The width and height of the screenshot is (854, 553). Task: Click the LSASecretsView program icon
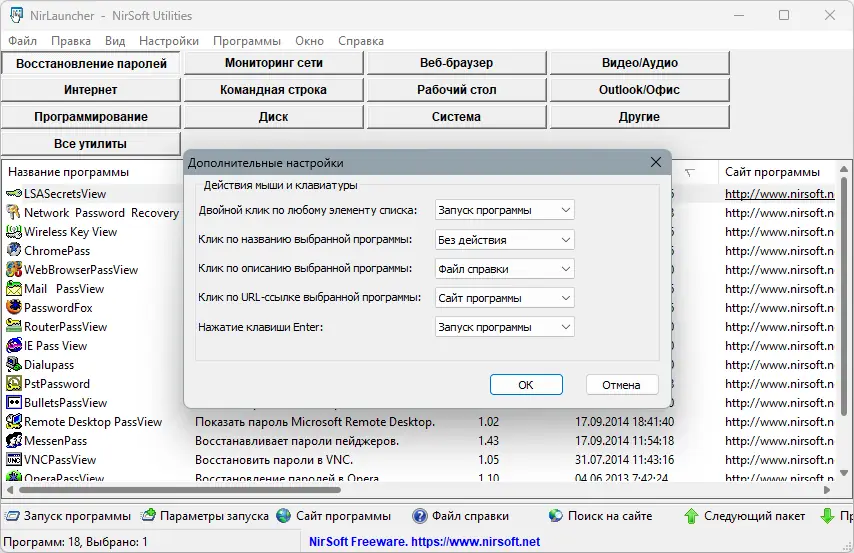point(14,193)
